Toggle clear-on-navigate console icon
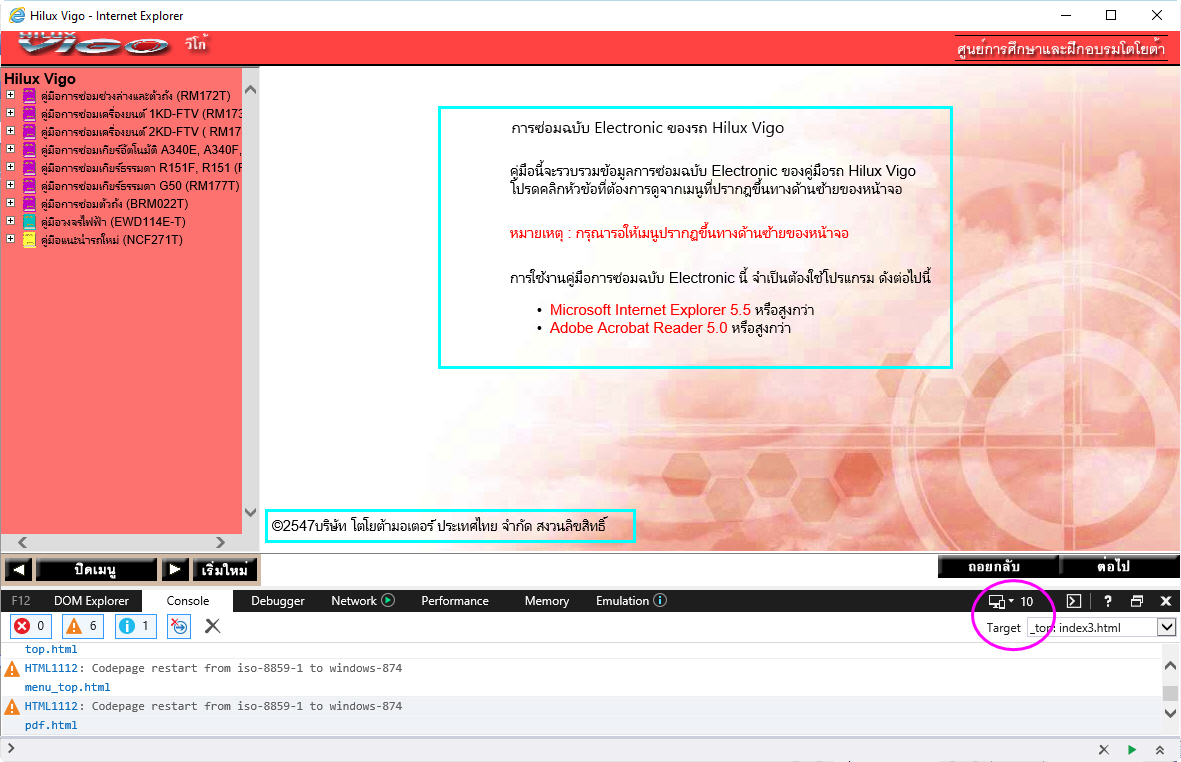 pyautogui.click(x=179, y=626)
